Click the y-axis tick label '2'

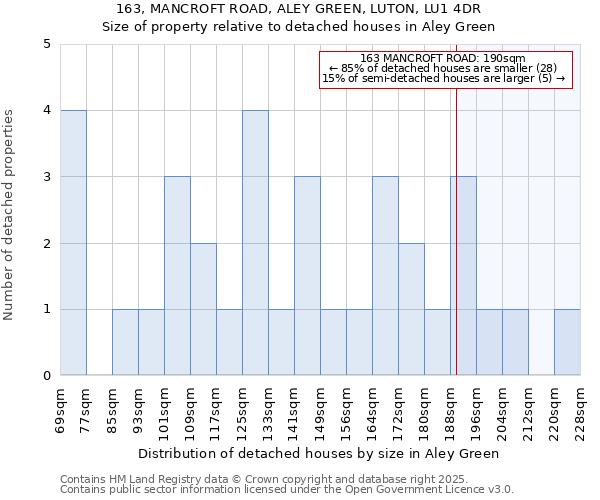click(47, 243)
